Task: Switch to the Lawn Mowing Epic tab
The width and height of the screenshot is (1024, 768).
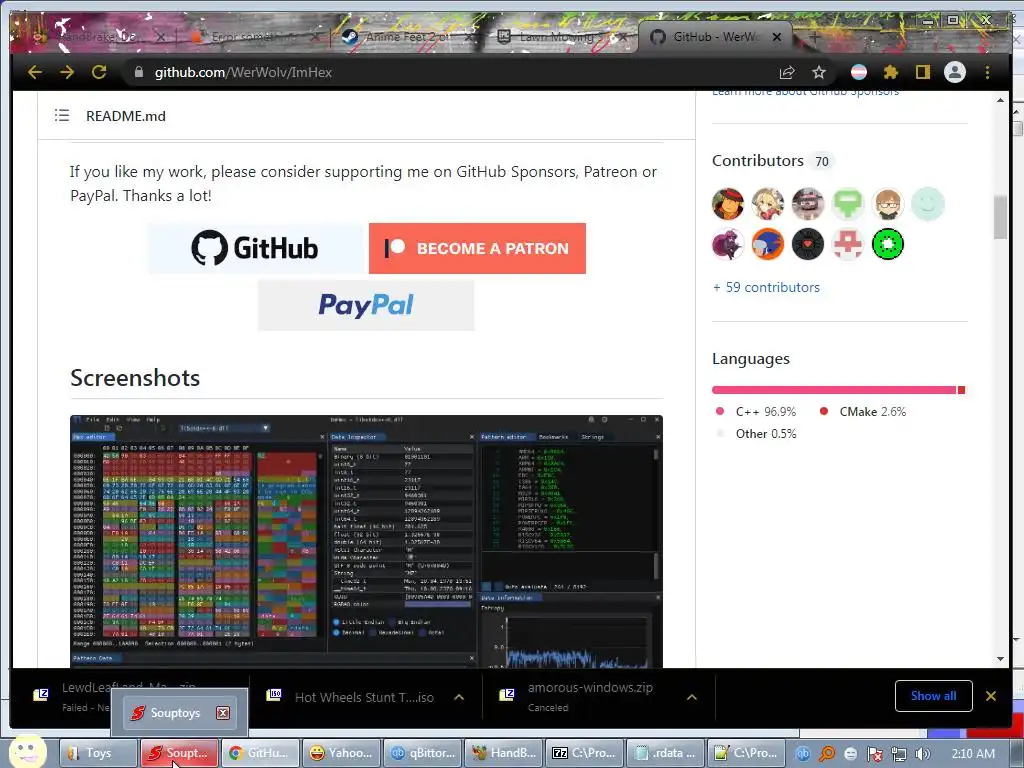Action: [562, 37]
